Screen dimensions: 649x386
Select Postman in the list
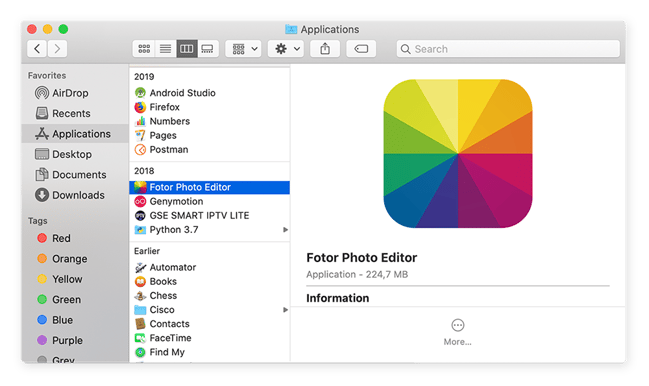click(209, 149)
